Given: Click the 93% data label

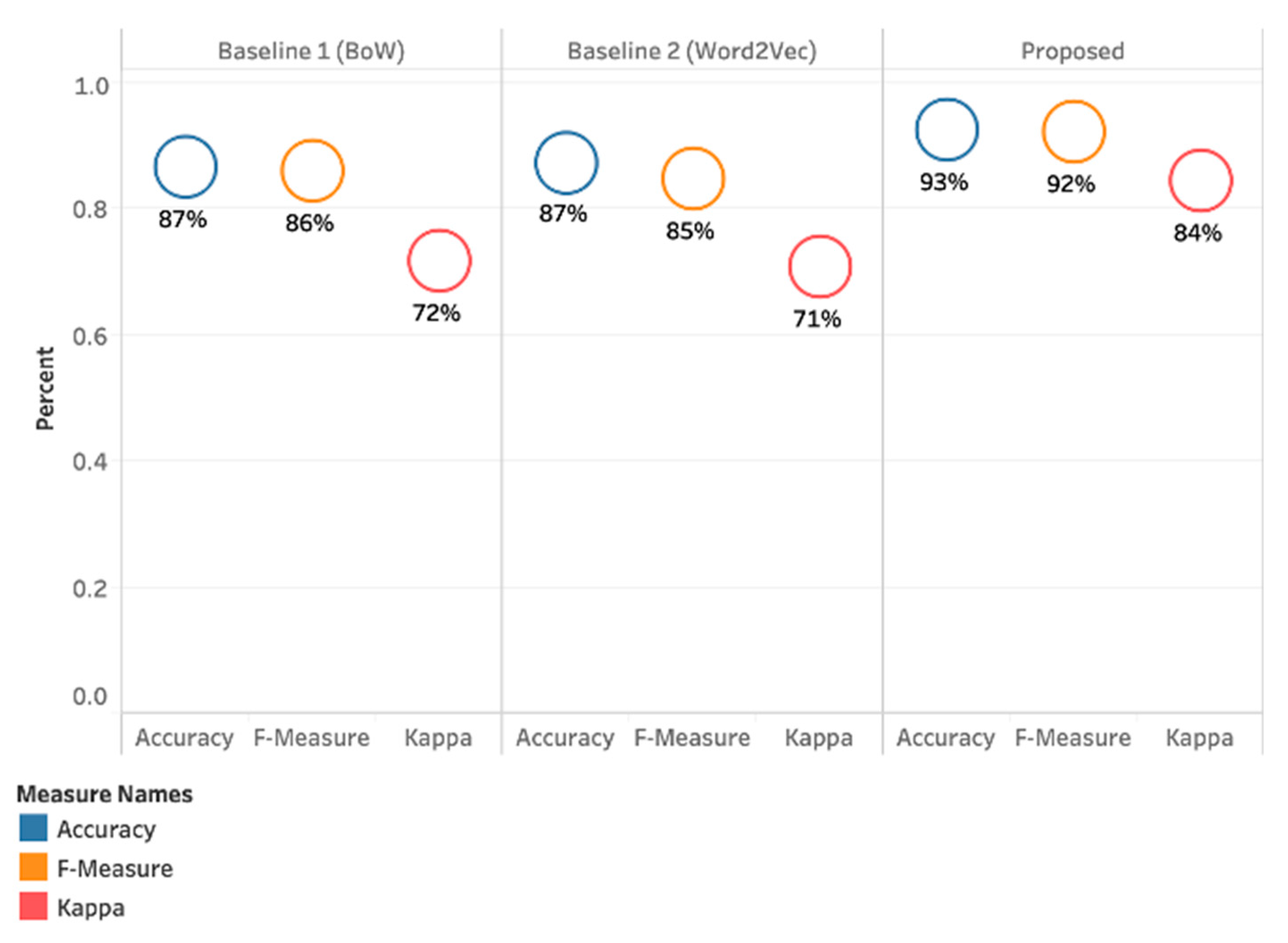Looking at the screenshot, I should (944, 182).
